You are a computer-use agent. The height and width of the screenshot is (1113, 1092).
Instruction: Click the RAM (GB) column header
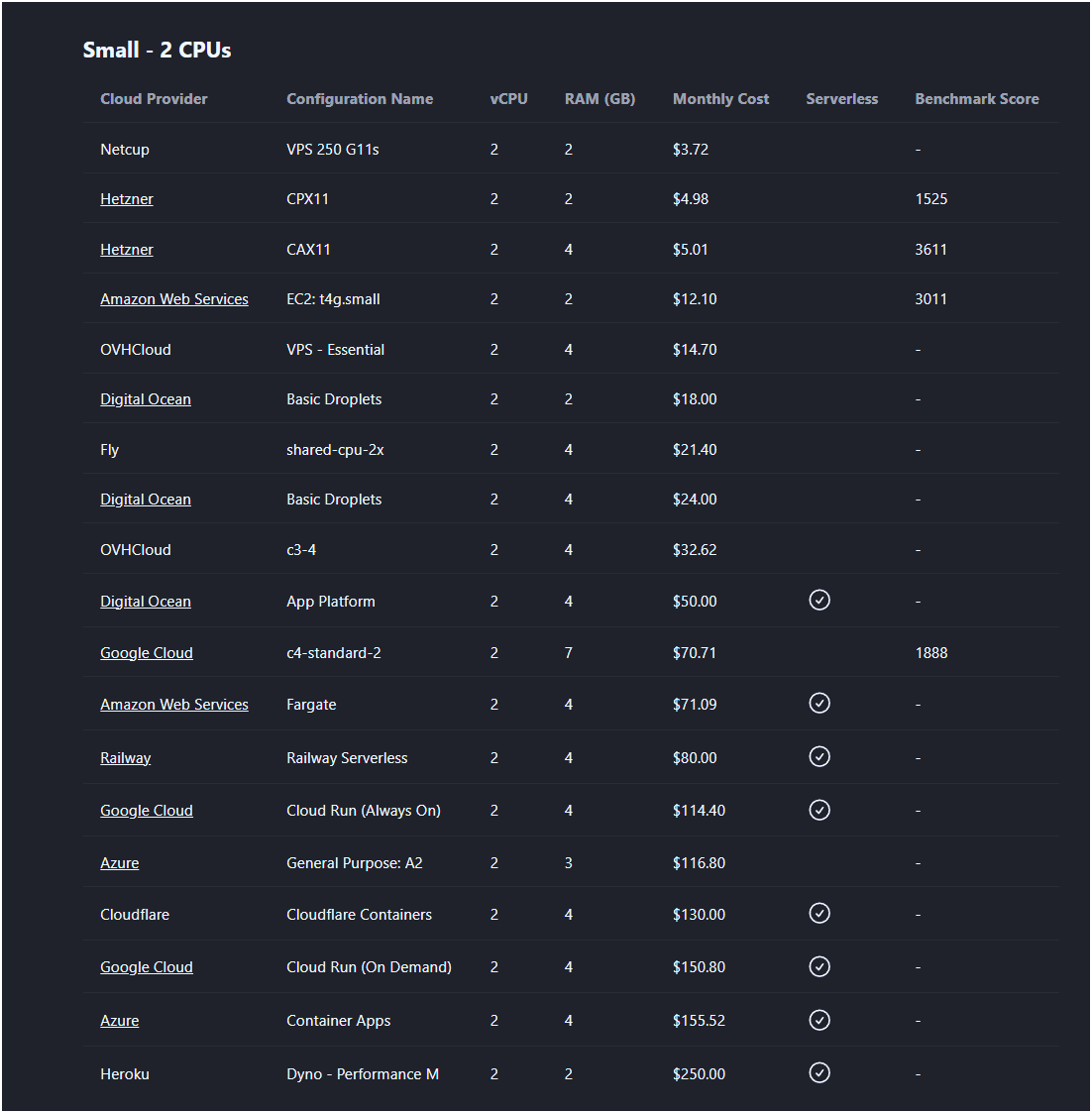coord(600,99)
